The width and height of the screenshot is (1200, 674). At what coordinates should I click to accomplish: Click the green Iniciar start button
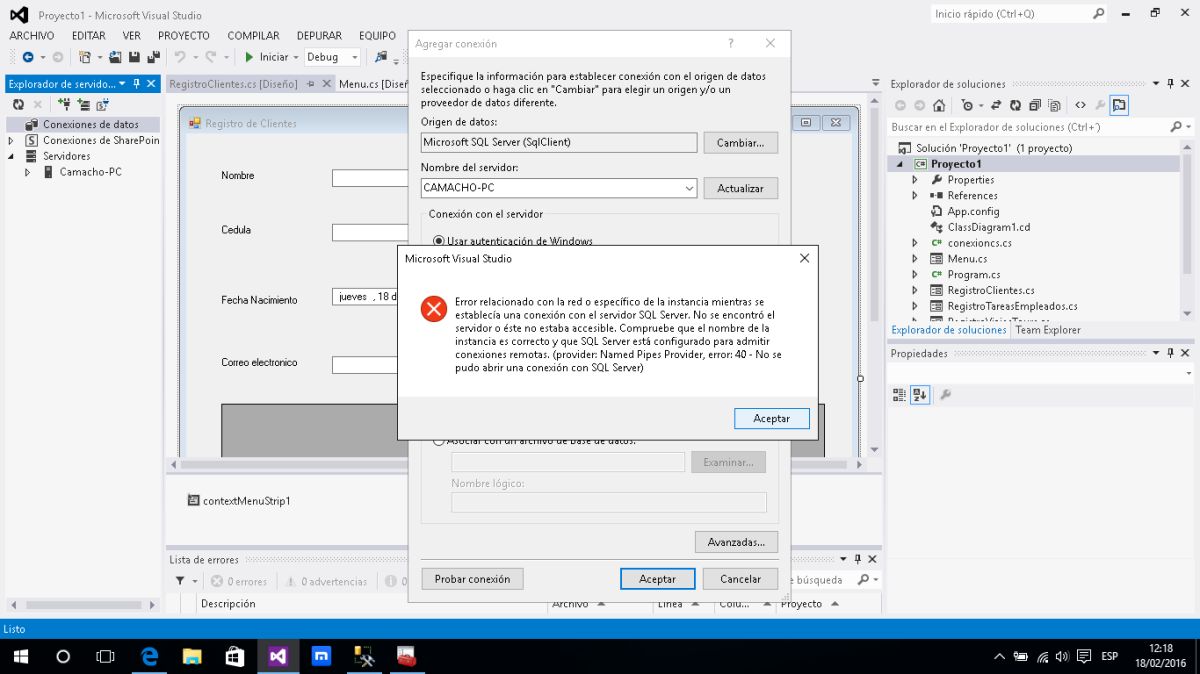(266, 57)
